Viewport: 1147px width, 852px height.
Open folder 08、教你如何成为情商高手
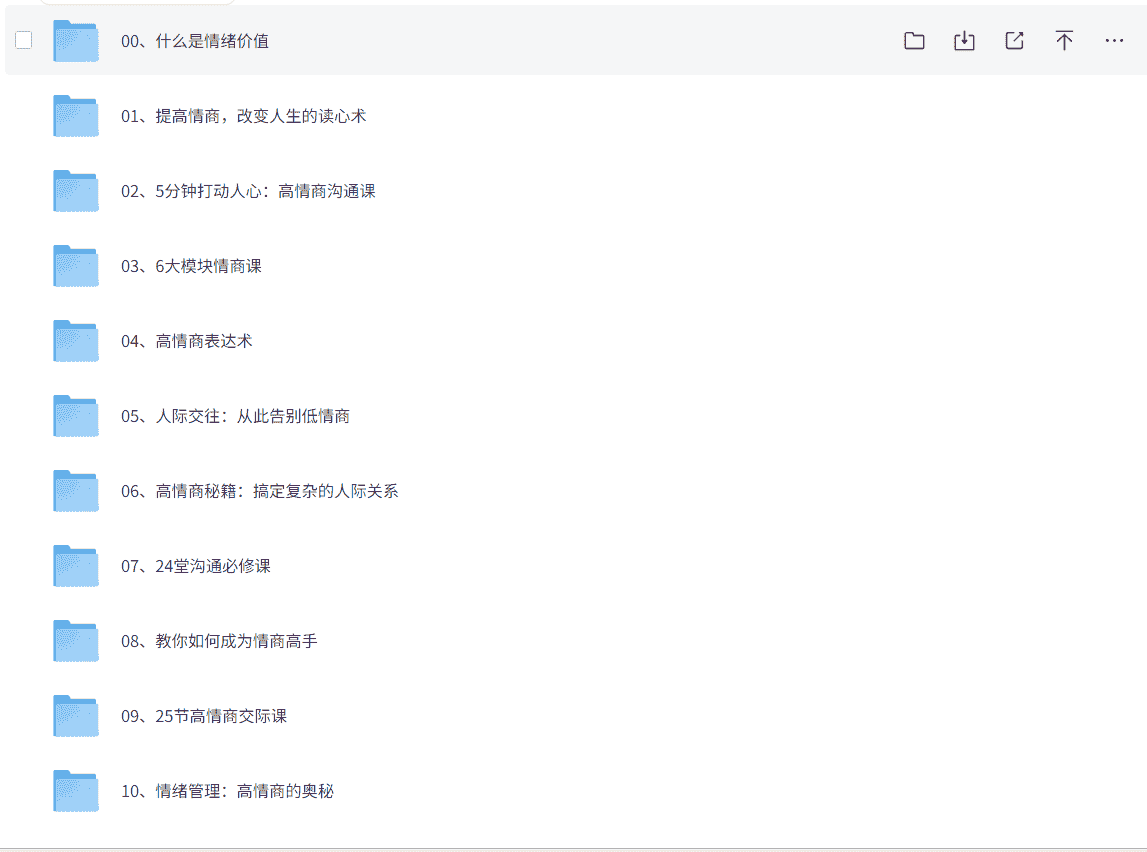(219, 641)
